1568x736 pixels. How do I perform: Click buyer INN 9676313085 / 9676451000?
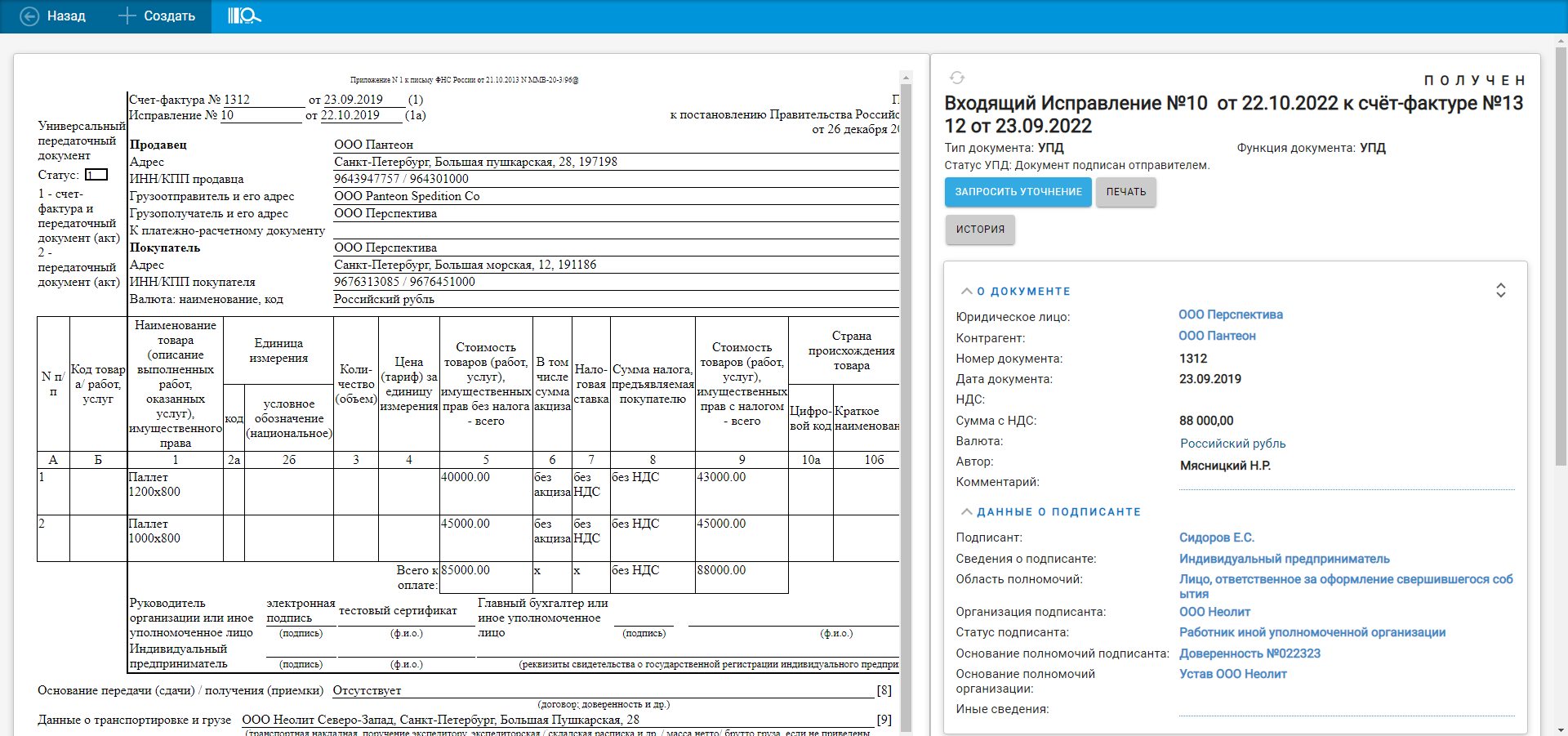pos(404,282)
